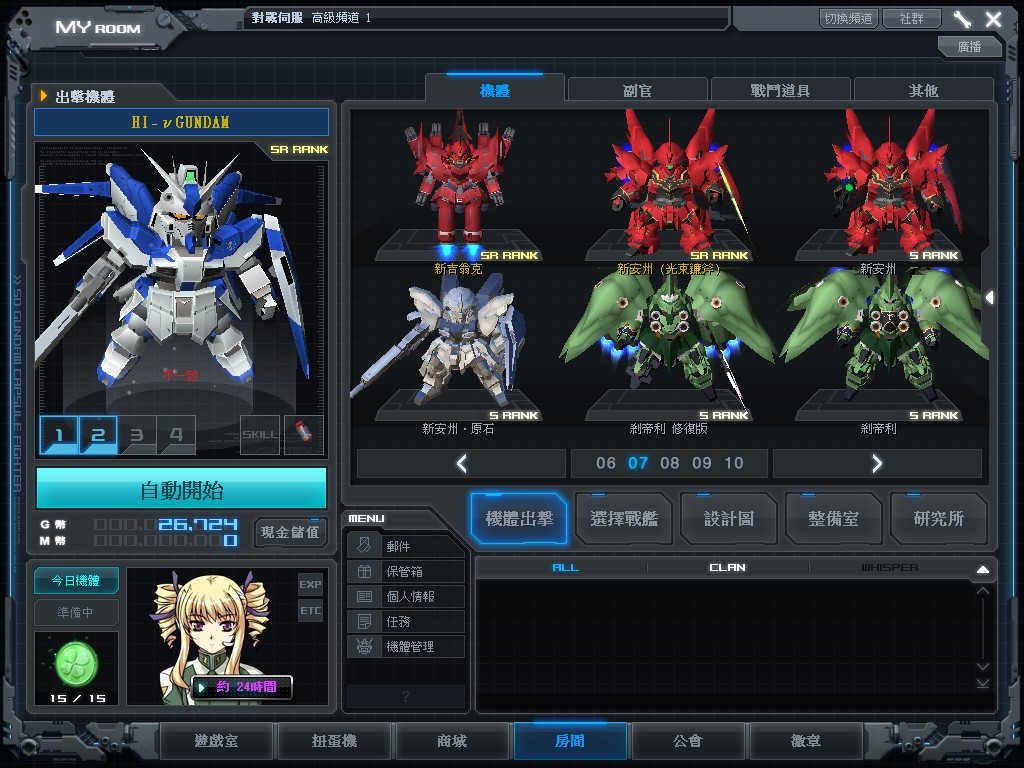Click the 機體管理 Gundam head icon

[x=365, y=646]
